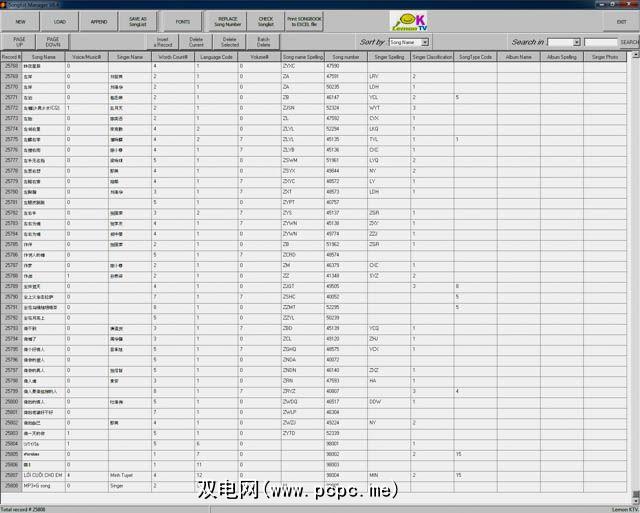Click the Song name Spelling column header
Viewport: 640px width, 513px height.
click(x=303, y=57)
